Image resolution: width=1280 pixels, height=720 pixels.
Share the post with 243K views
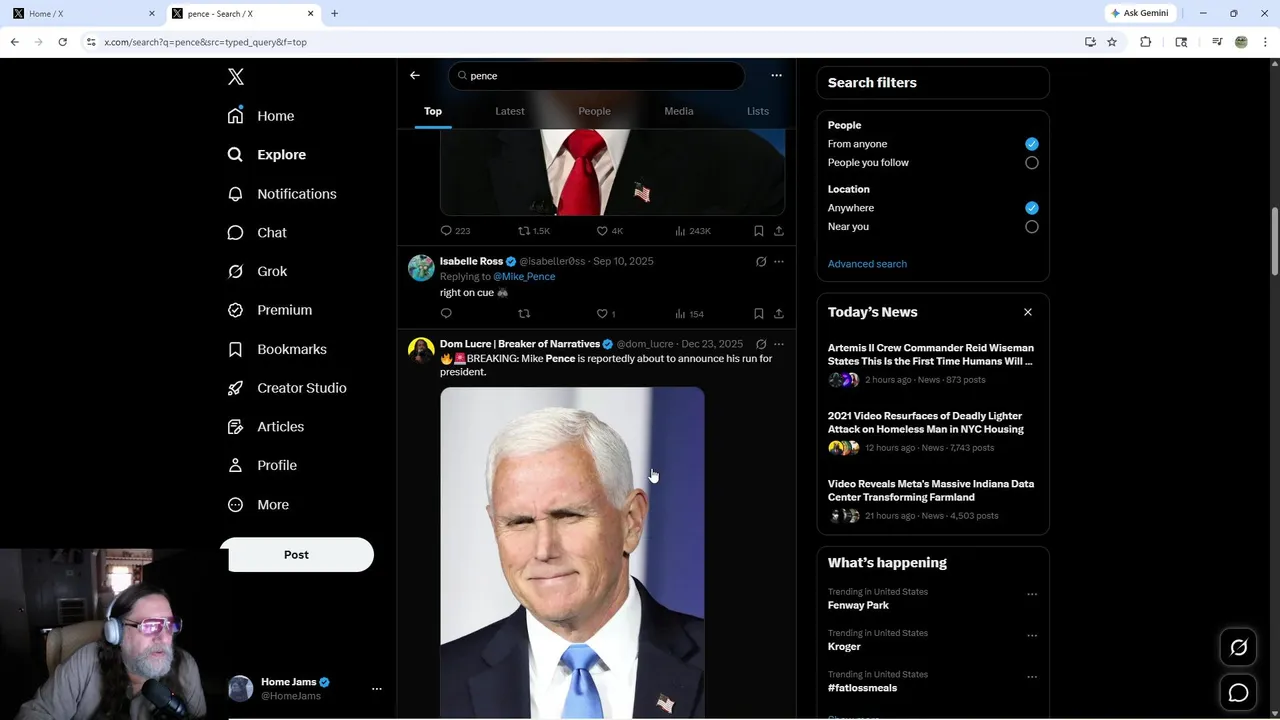click(x=779, y=231)
